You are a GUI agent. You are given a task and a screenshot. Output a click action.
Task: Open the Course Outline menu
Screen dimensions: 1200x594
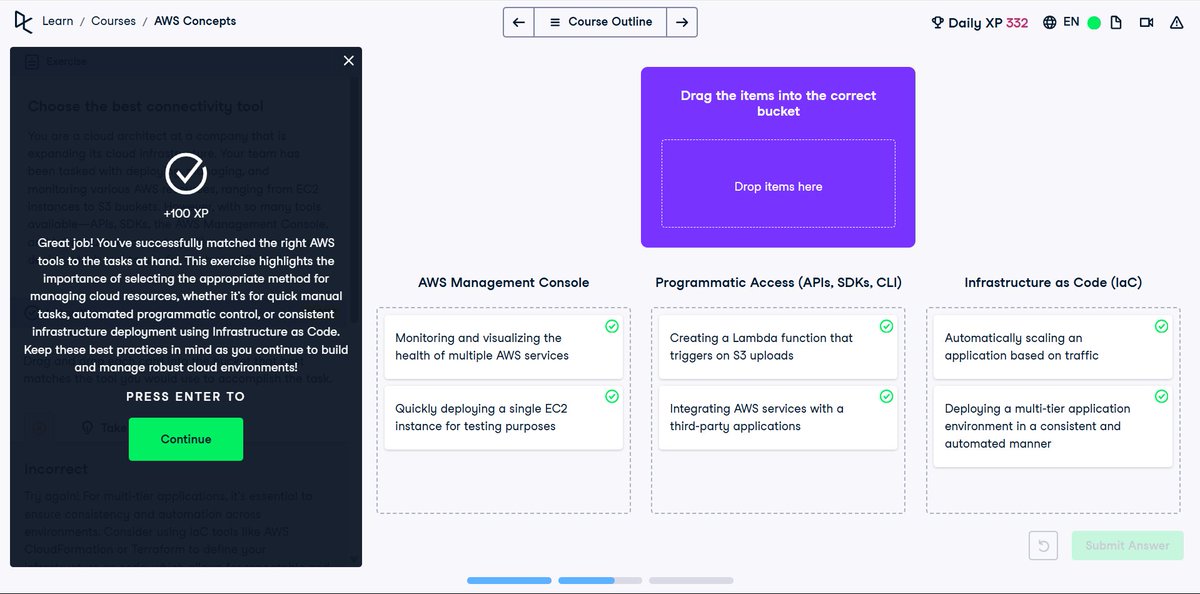(600, 22)
